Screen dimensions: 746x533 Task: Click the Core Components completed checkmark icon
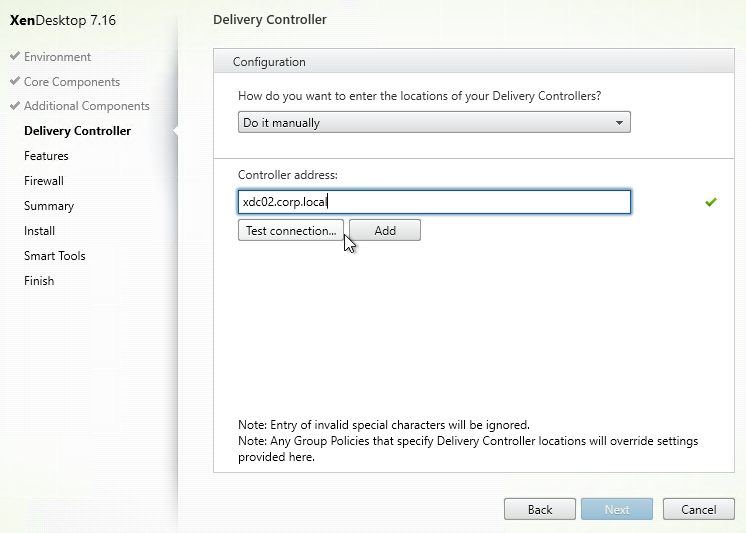pyautogui.click(x=15, y=81)
